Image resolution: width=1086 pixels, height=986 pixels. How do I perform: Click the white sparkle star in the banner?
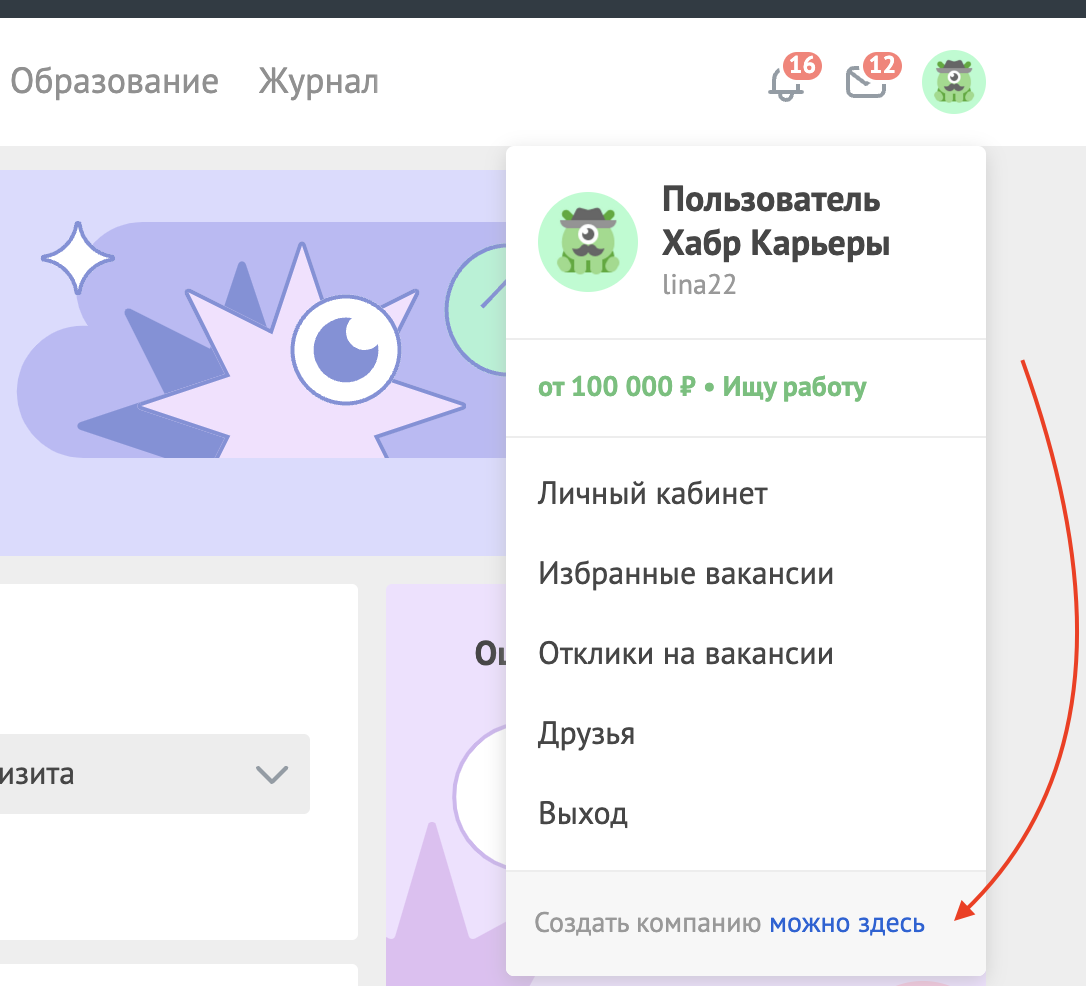pyautogui.click(x=78, y=259)
